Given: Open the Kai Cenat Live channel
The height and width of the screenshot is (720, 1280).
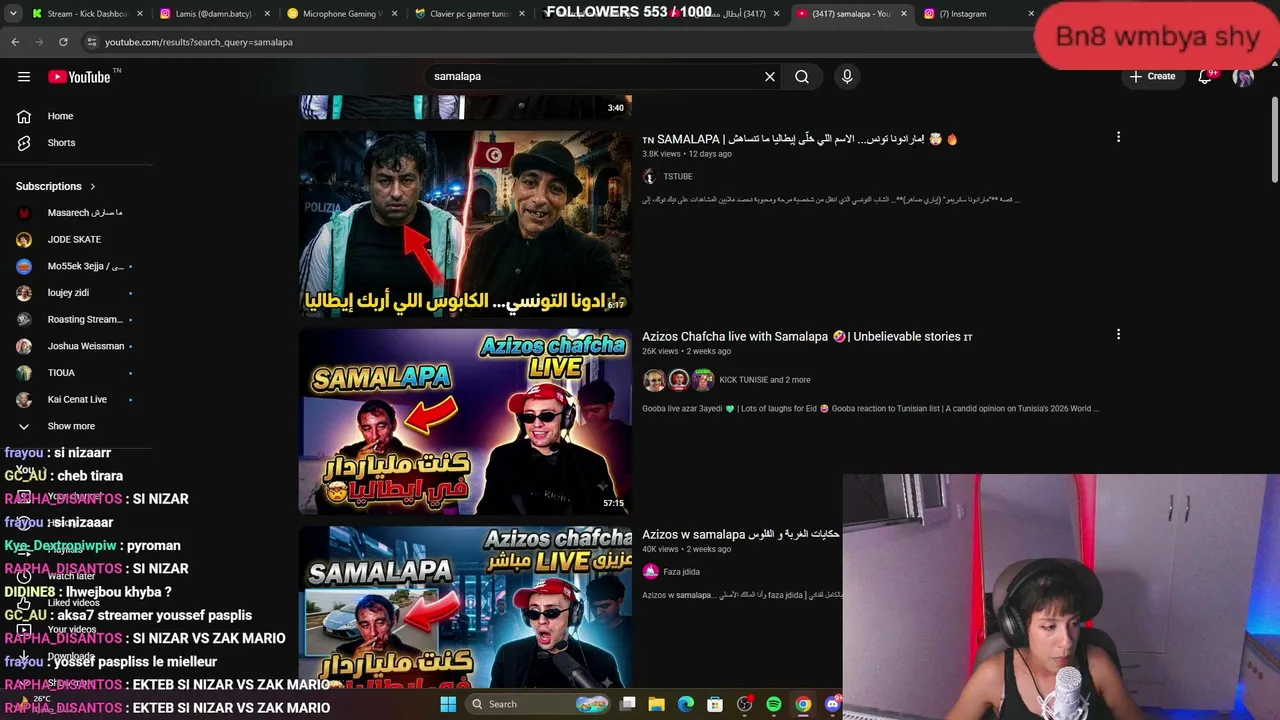Looking at the screenshot, I should point(76,400).
